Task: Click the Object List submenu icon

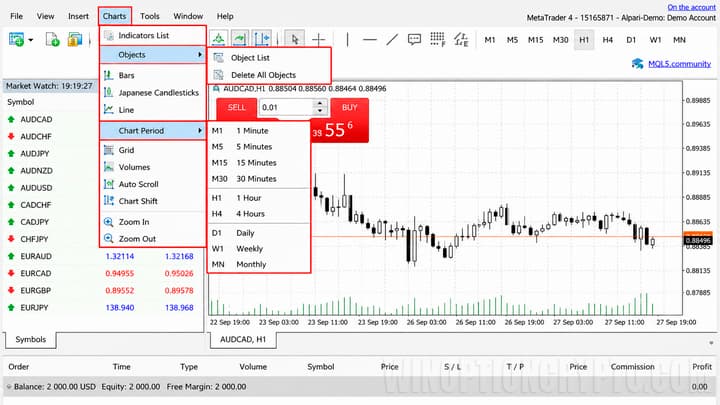Action: coord(219,58)
